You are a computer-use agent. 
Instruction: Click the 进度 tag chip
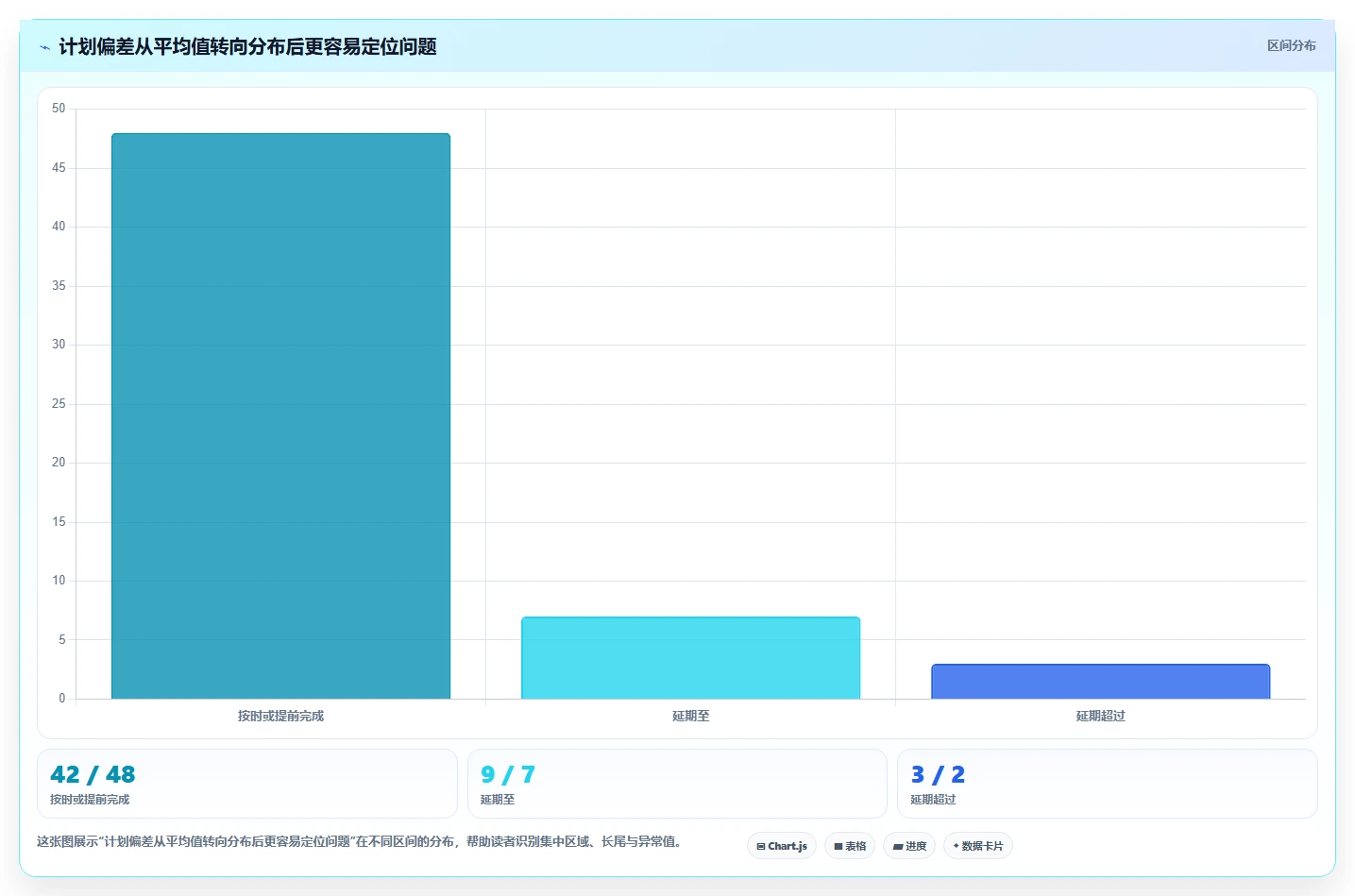909,846
